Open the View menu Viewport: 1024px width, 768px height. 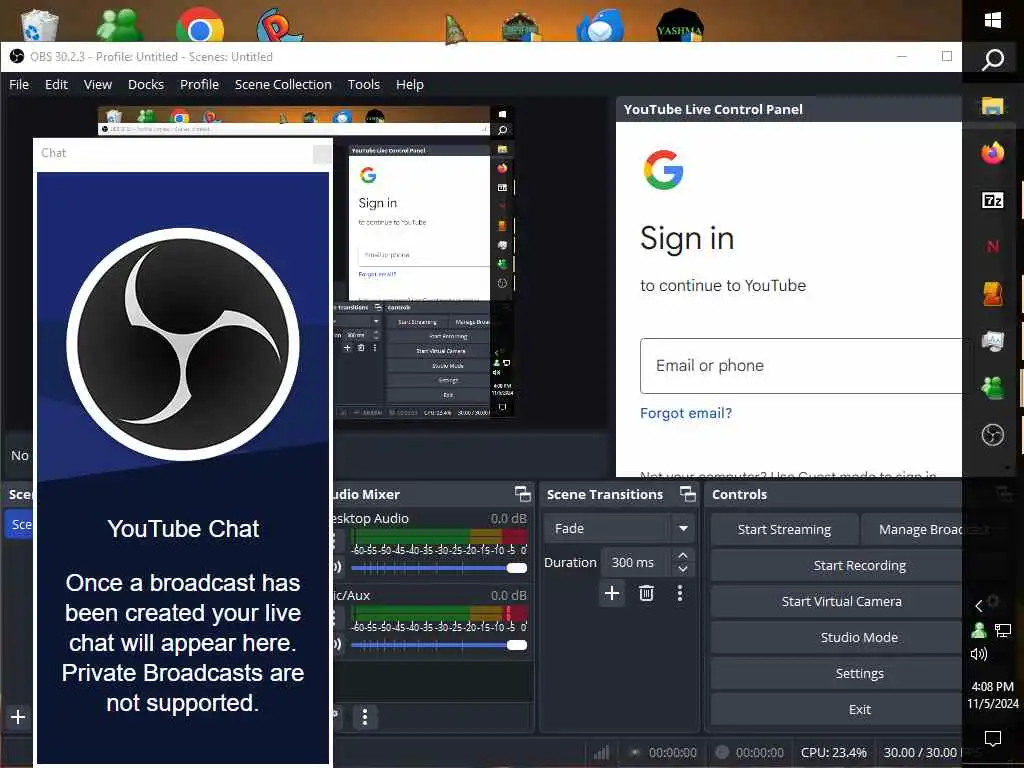coord(97,84)
